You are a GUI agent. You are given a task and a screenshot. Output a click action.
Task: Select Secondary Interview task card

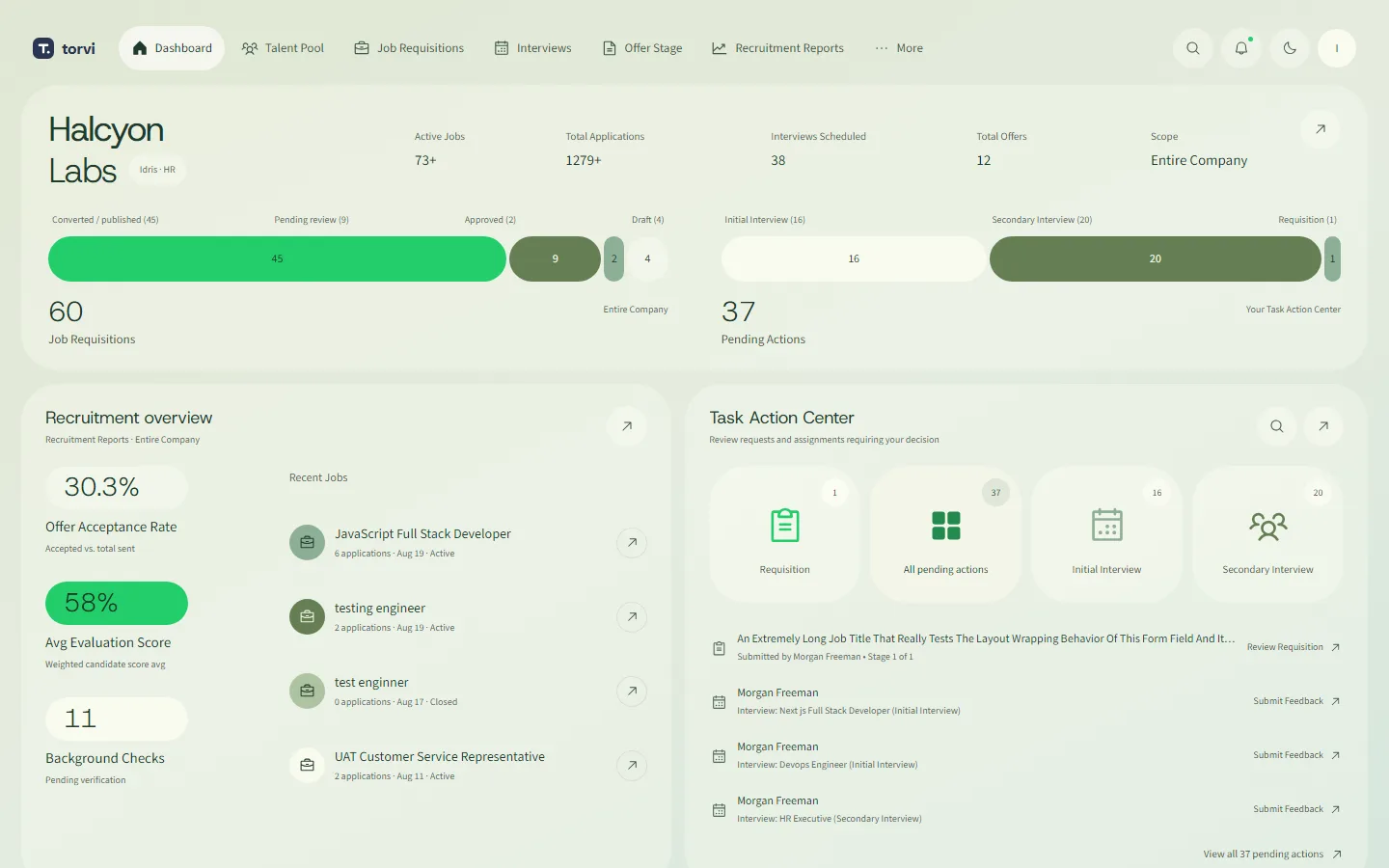[1267, 533]
